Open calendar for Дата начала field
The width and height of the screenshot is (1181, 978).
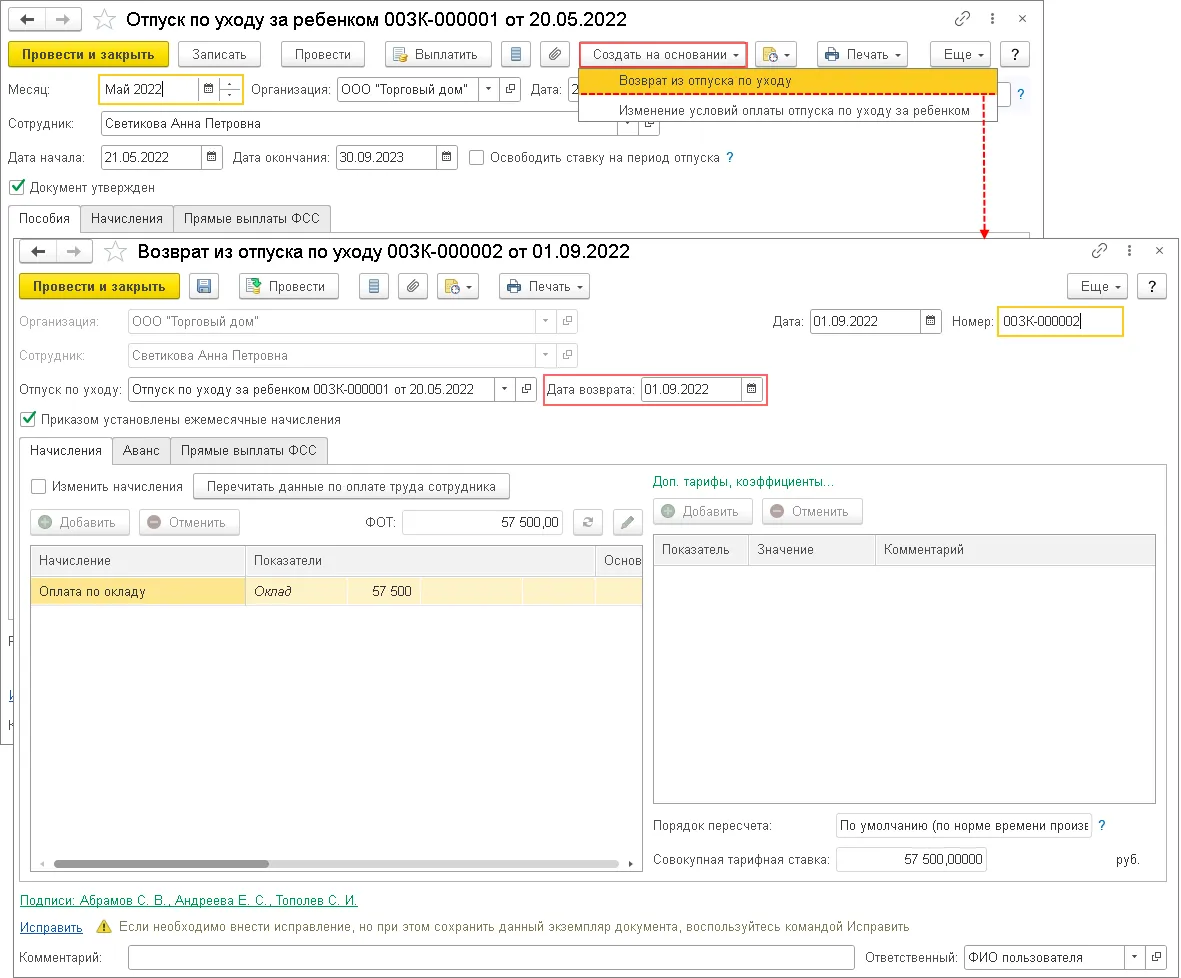point(212,157)
